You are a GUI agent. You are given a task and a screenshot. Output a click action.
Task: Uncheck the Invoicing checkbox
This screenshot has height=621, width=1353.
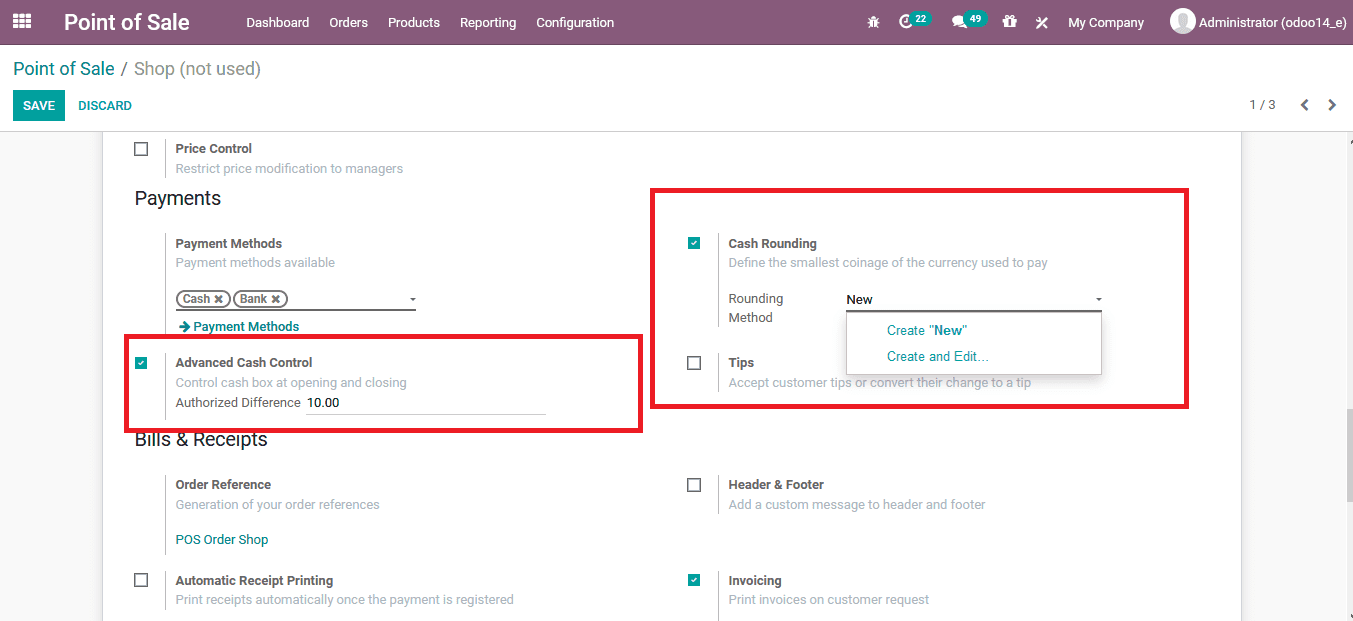(x=694, y=580)
